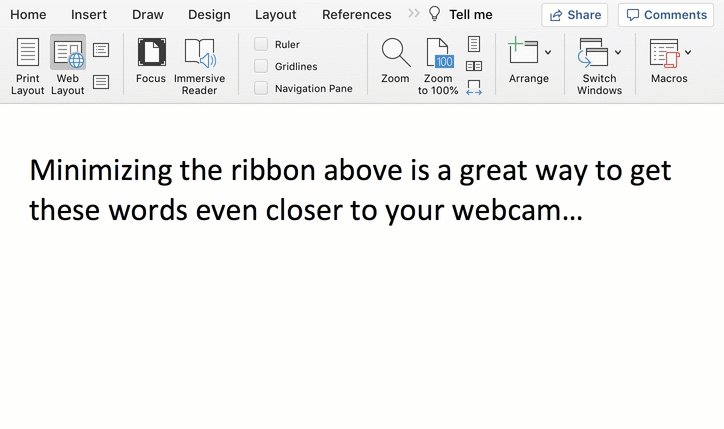Viewport: 724px width, 429px height.
Task: Select Web Layout view
Action: [x=68, y=66]
